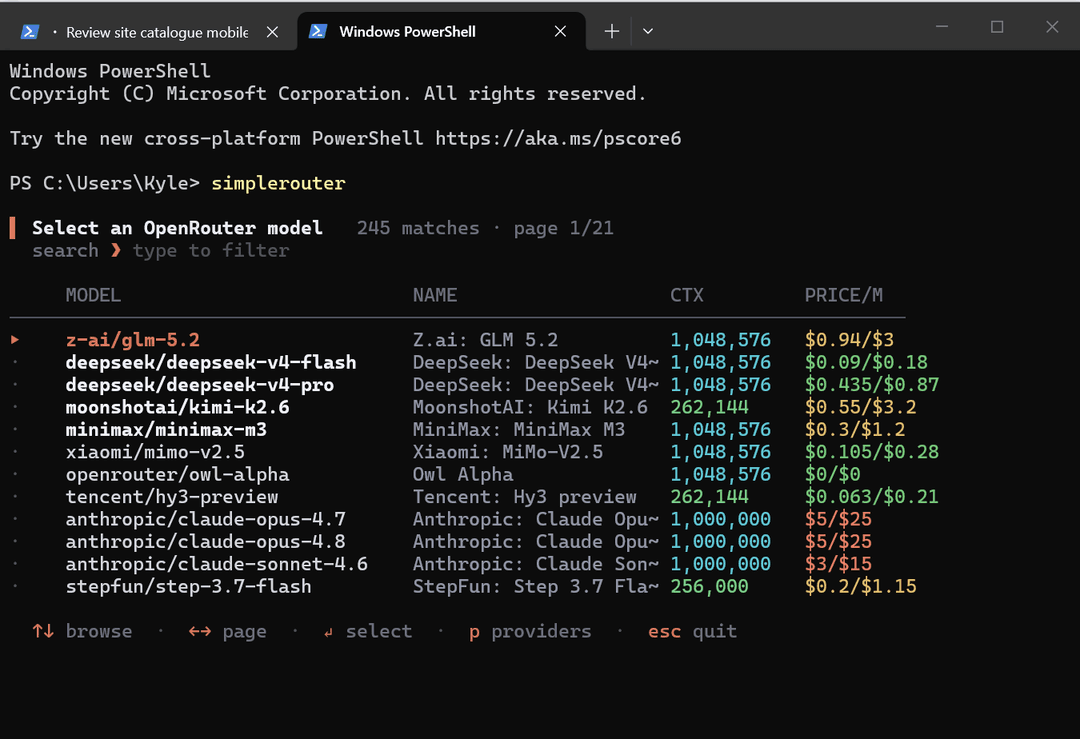Viewport: 1080px width, 739px height.
Task: Click the price $3/$15
Action: tap(838, 564)
